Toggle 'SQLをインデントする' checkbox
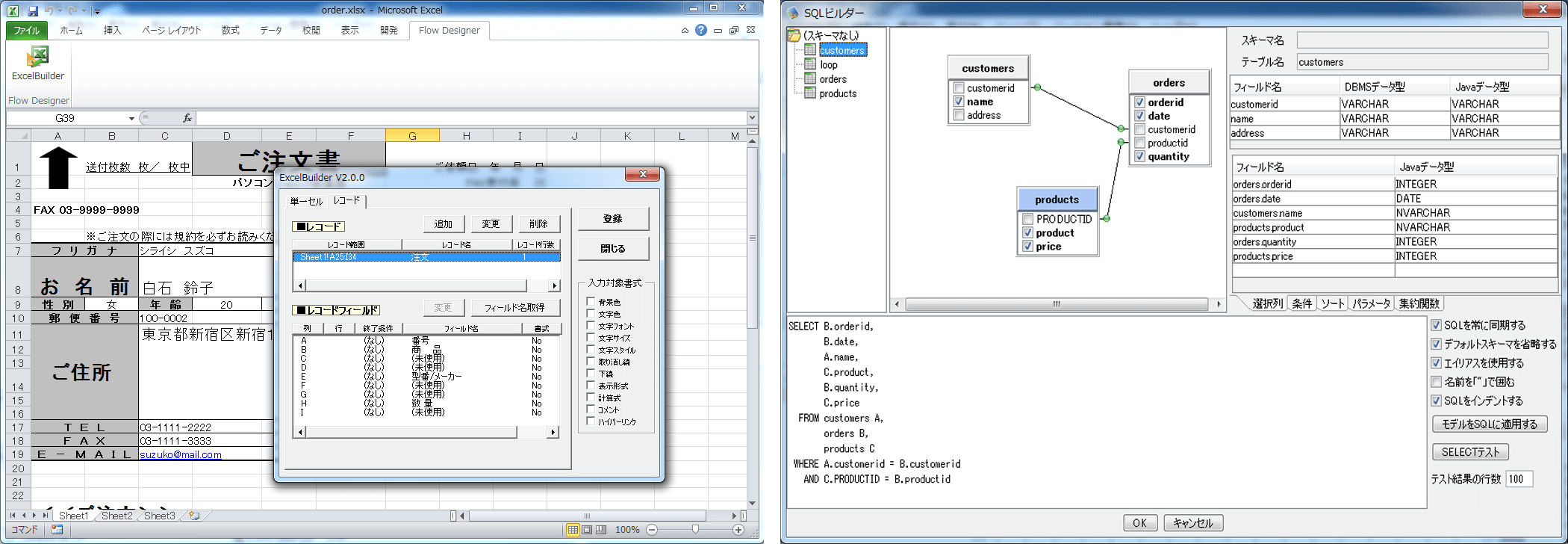1568x544 pixels. pyautogui.click(x=1436, y=401)
